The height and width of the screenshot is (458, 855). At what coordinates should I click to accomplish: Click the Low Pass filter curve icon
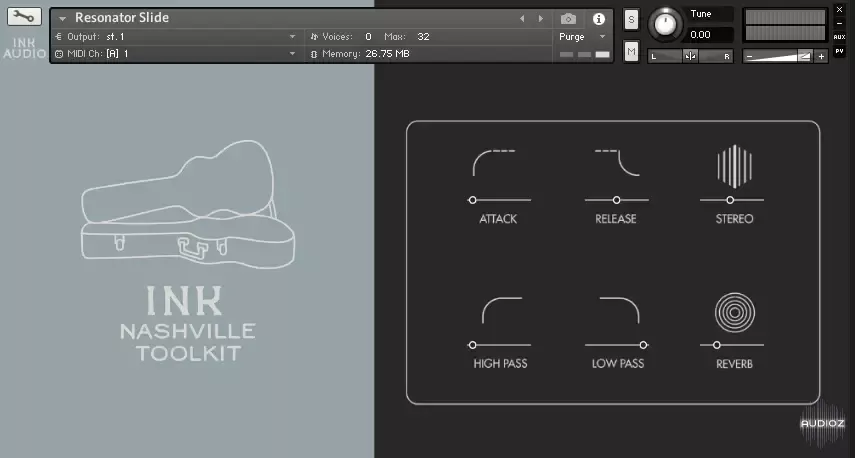pyautogui.click(x=619, y=310)
